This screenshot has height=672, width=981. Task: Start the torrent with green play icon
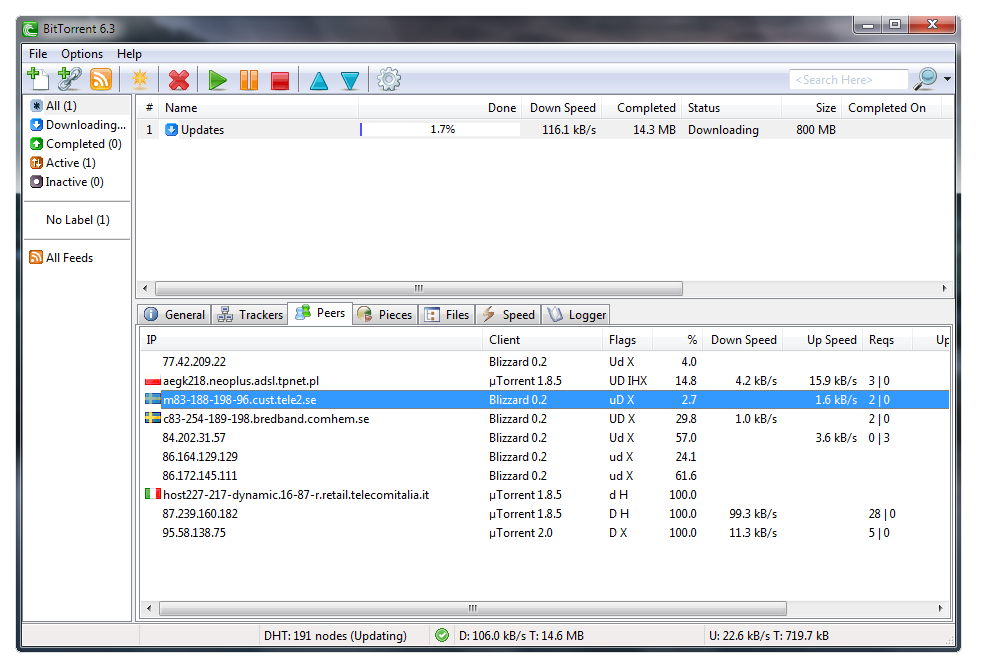tap(217, 80)
